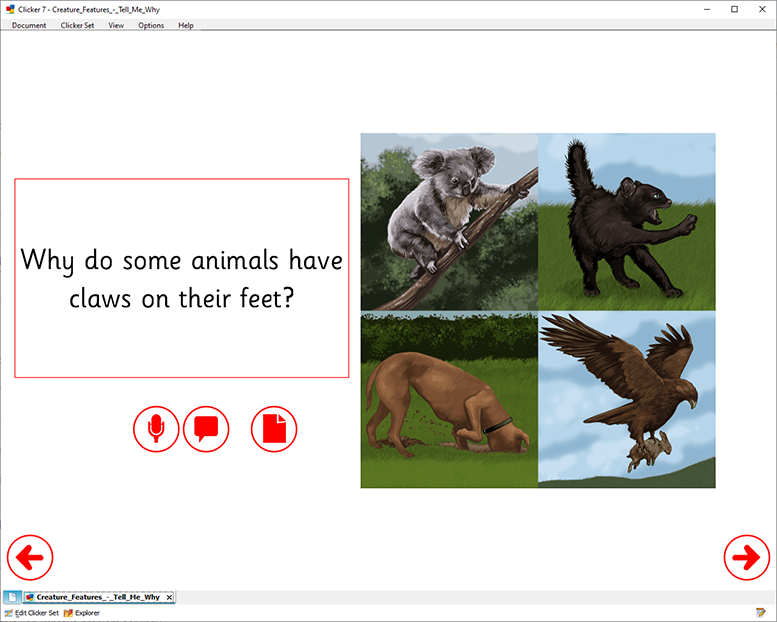This screenshot has height=622, width=777.
Task: Select the Creature_Features_-_Tell_Me_Why tab
Action: [x=97, y=597]
